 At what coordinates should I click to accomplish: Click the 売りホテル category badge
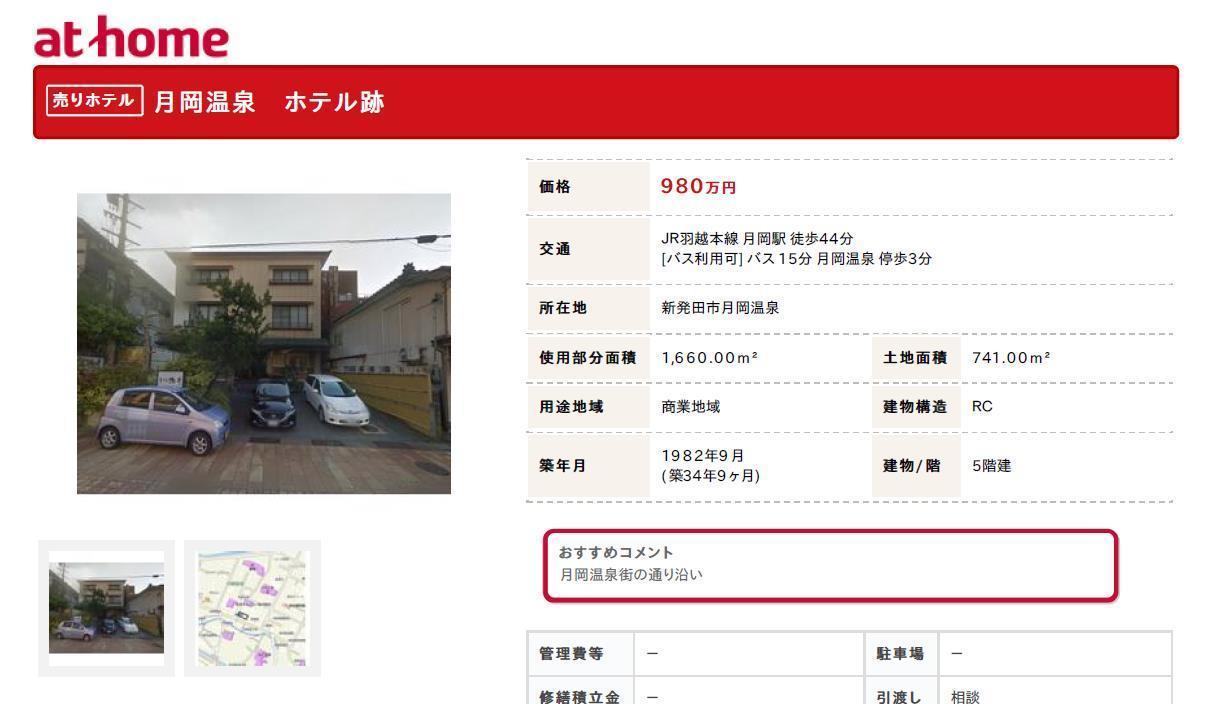pyautogui.click(x=95, y=101)
